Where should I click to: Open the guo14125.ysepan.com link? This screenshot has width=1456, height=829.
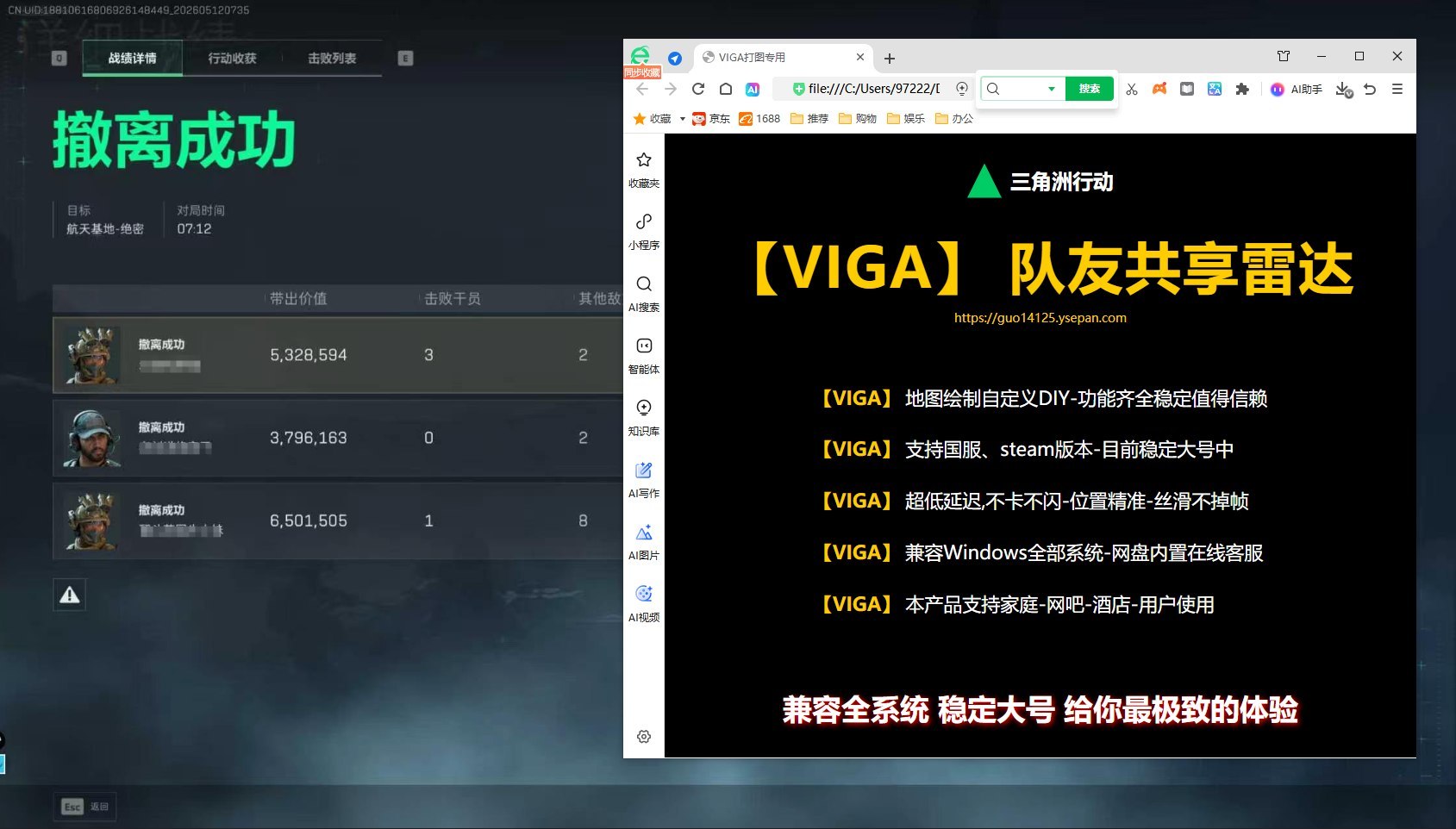(1040, 318)
